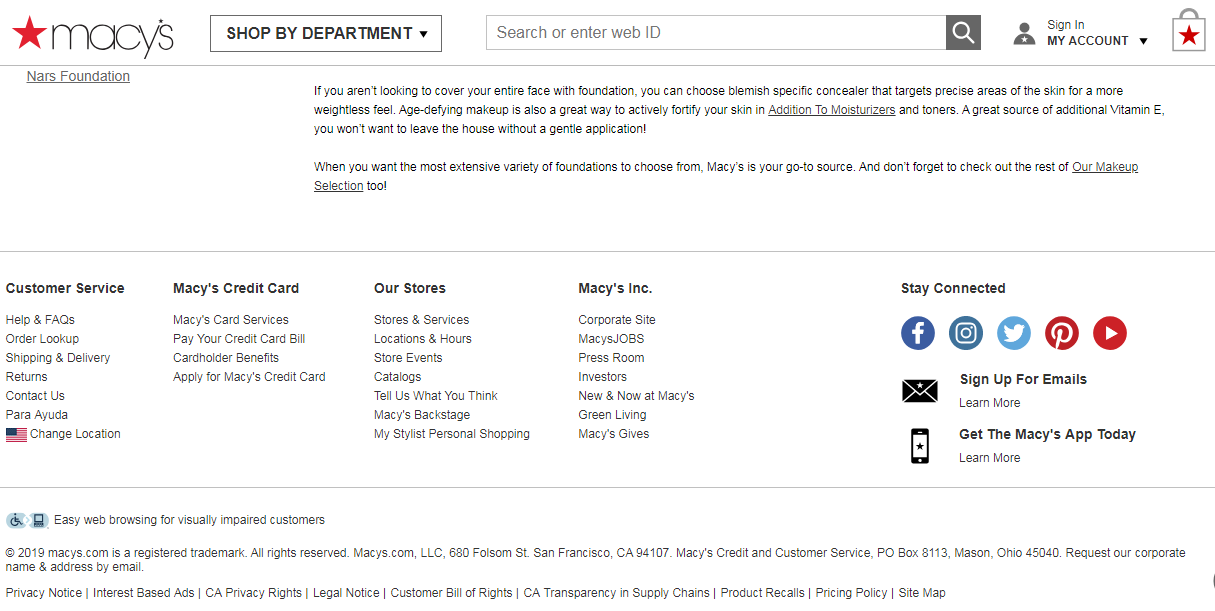This screenshot has width=1215, height=611.
Task: Open Store Events
Action: tap(408, 358)
